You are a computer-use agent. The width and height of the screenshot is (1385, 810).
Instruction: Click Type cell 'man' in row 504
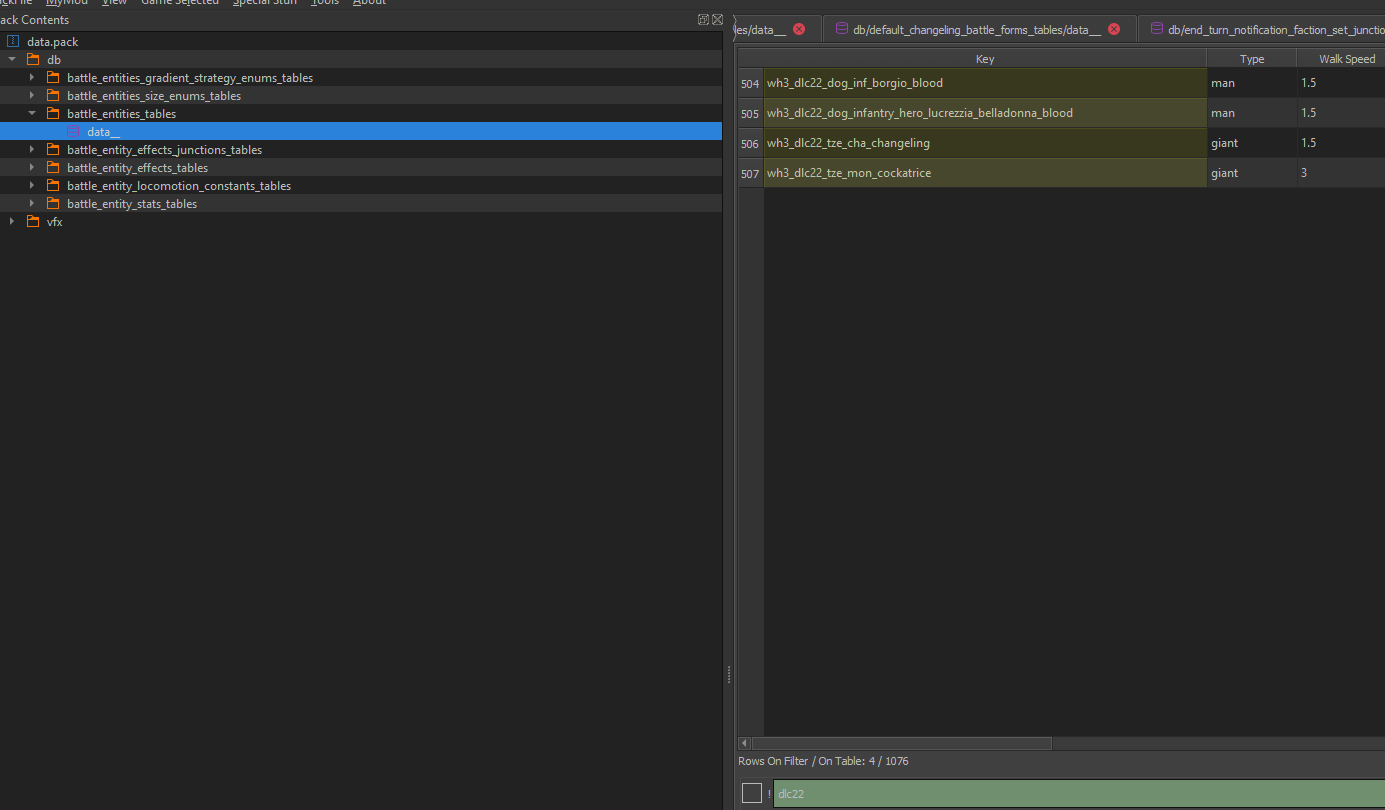[1252, 83]
